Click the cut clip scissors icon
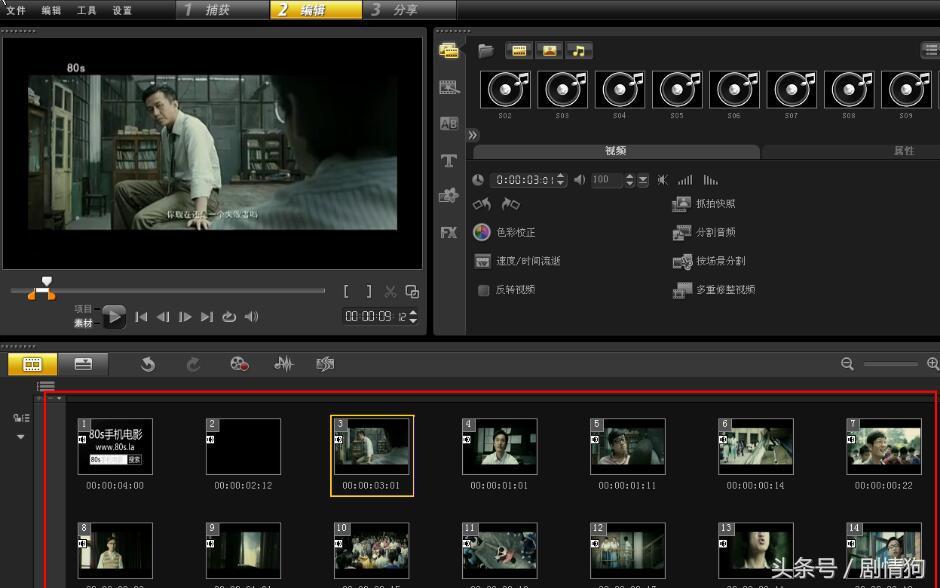940x588 pixels. pyautogui.click(x=390, y=292)
